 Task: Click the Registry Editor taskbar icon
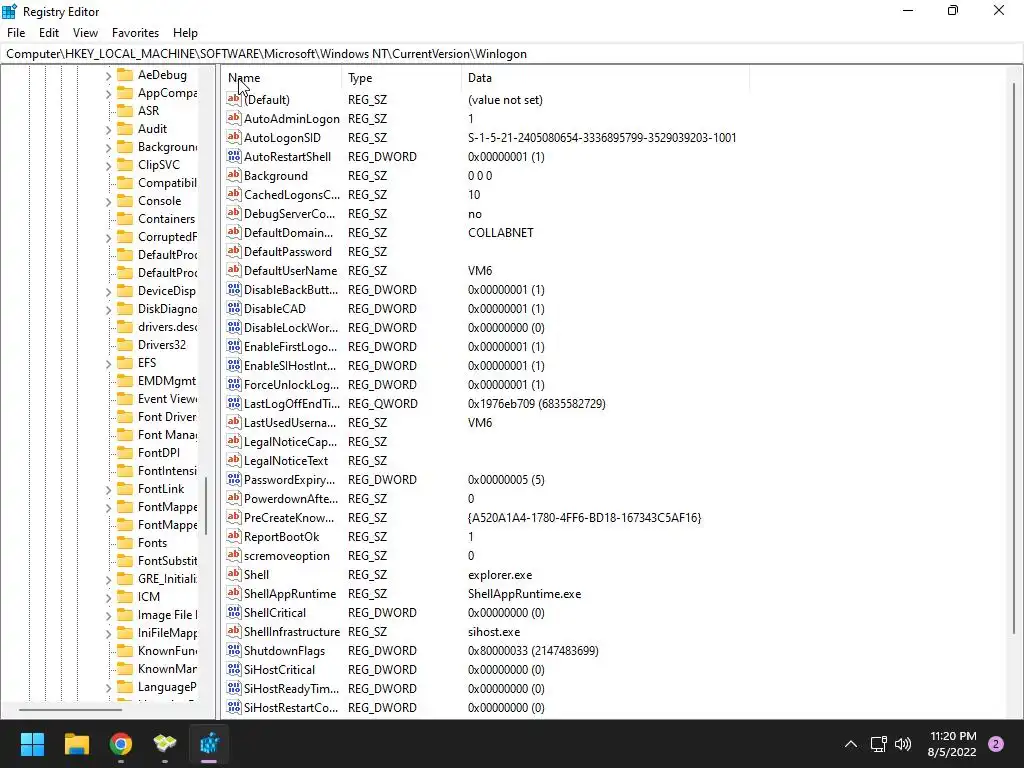click(209, 744)
